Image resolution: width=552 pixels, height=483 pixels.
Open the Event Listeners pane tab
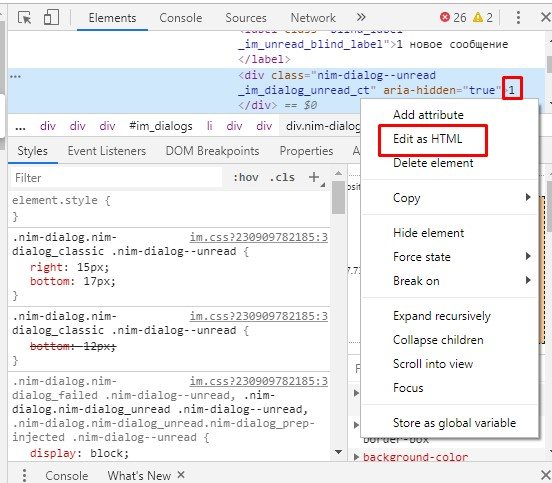(x=107, y=151)
